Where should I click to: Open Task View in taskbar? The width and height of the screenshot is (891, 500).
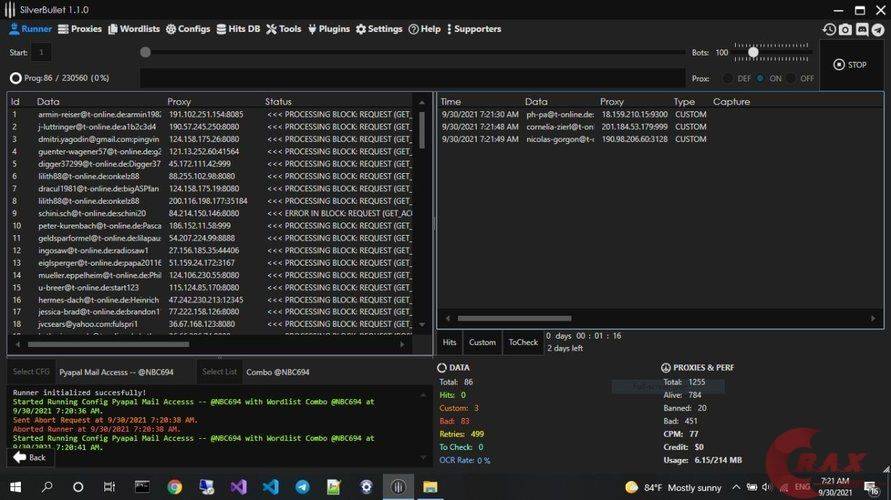109,487
